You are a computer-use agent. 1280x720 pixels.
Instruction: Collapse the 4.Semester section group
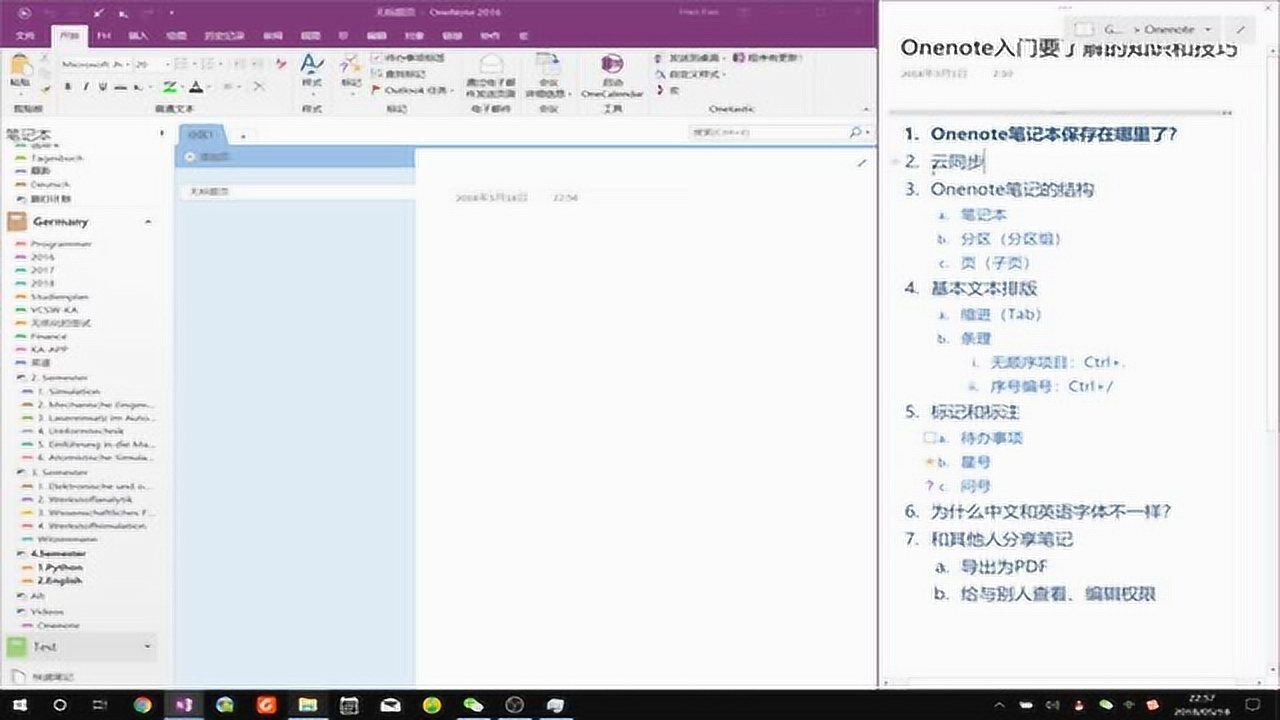click(x=20, y=553)
